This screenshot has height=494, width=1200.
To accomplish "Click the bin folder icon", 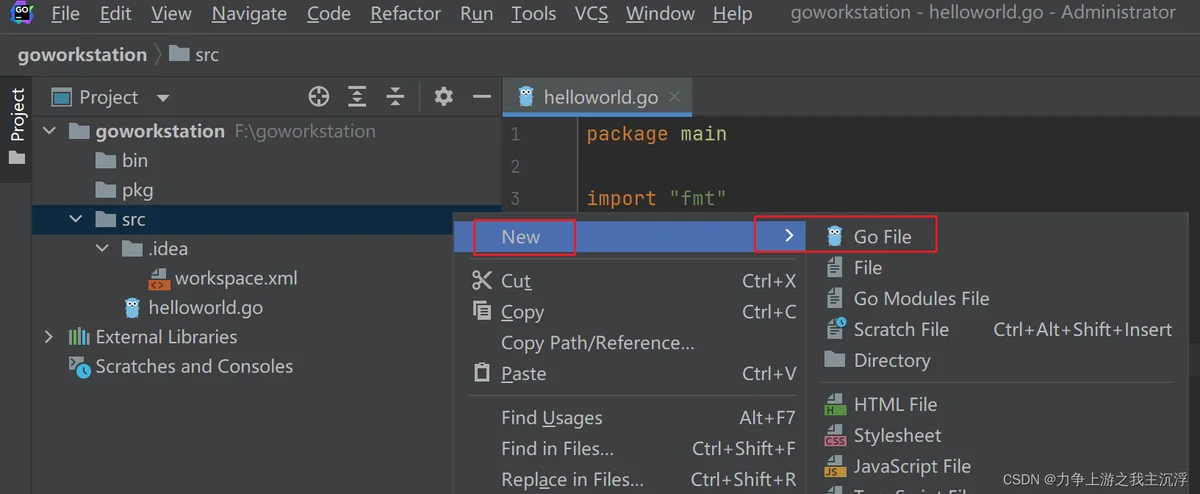I will [107, 160].
